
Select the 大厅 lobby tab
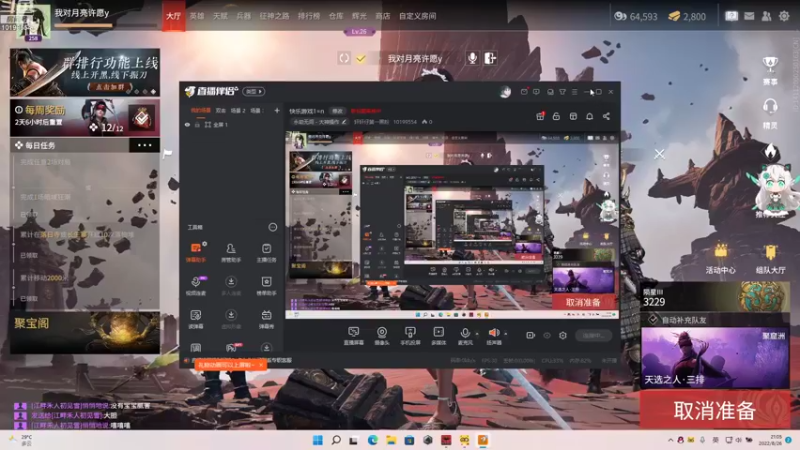pyautogui.click(x=173, y=16)
